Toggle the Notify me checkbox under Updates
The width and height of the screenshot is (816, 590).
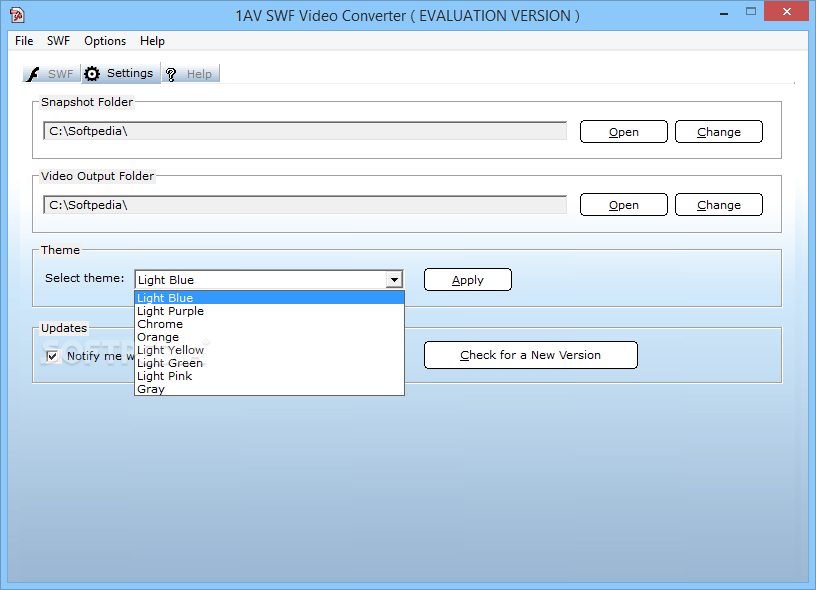(x=52, y=356)
